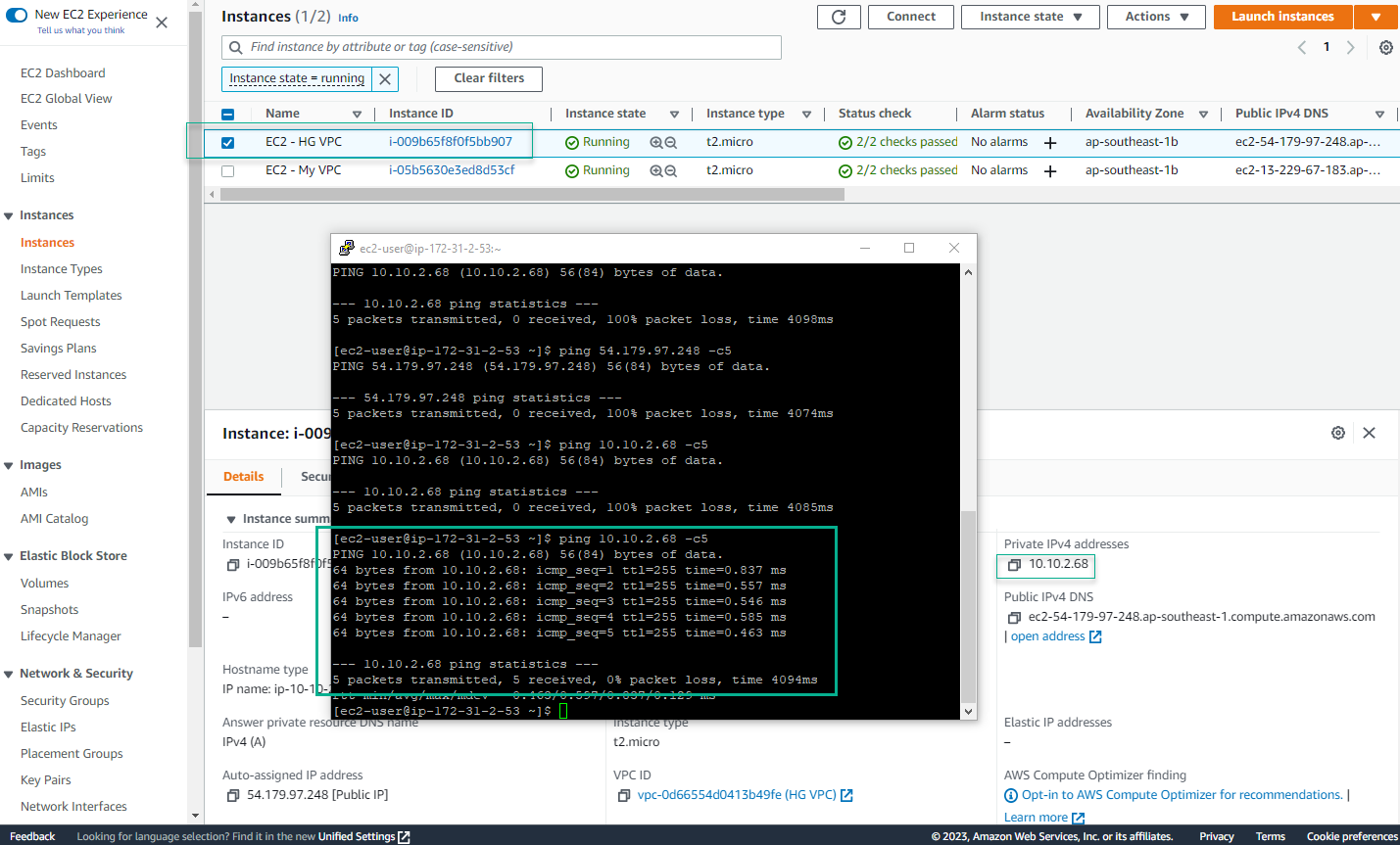Open the Actions dropdown
Image resolution: width=1400 pixels, height=845 pixels.
[1156, 17]
